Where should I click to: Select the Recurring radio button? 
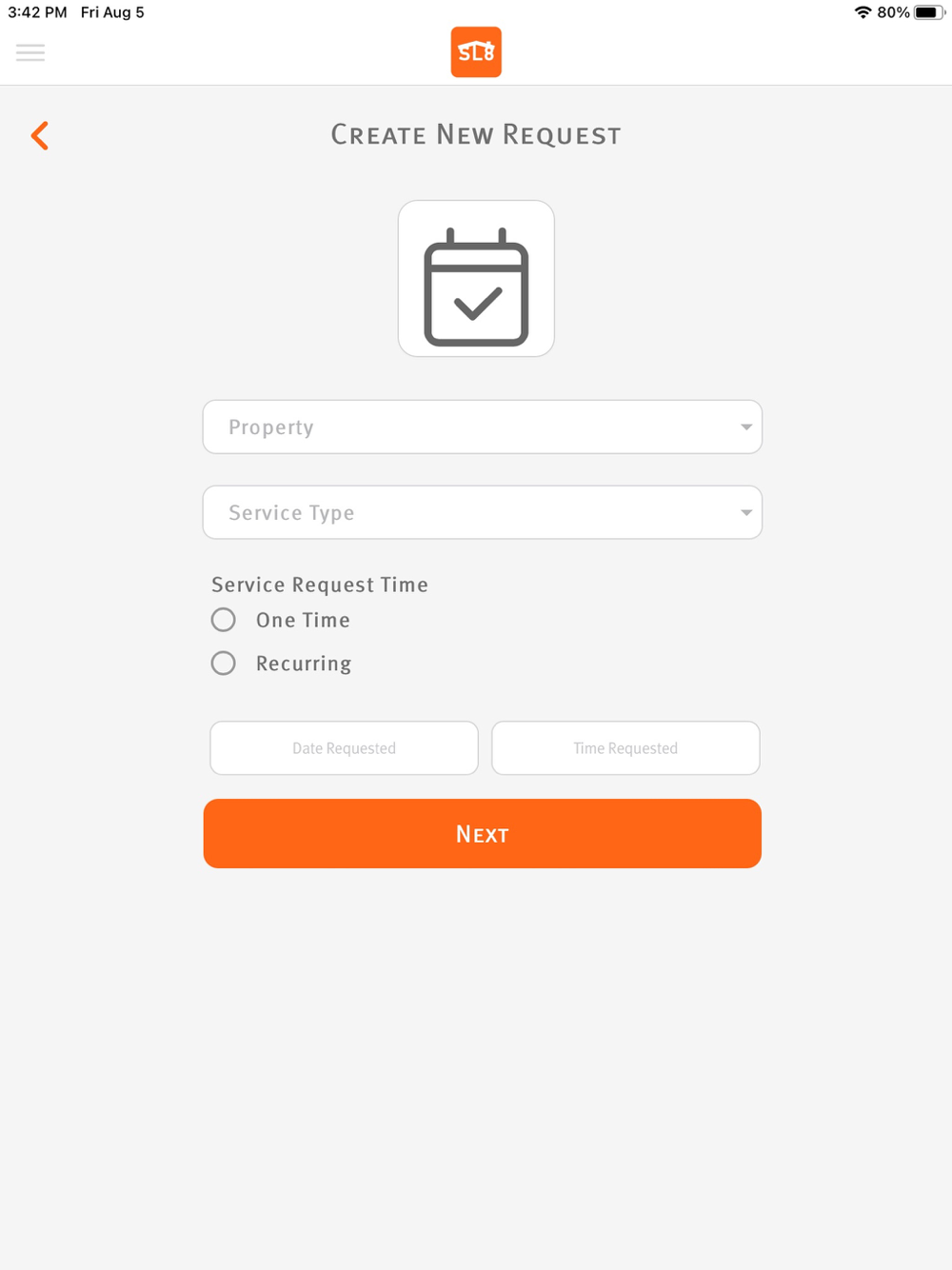tap(224, 663)
